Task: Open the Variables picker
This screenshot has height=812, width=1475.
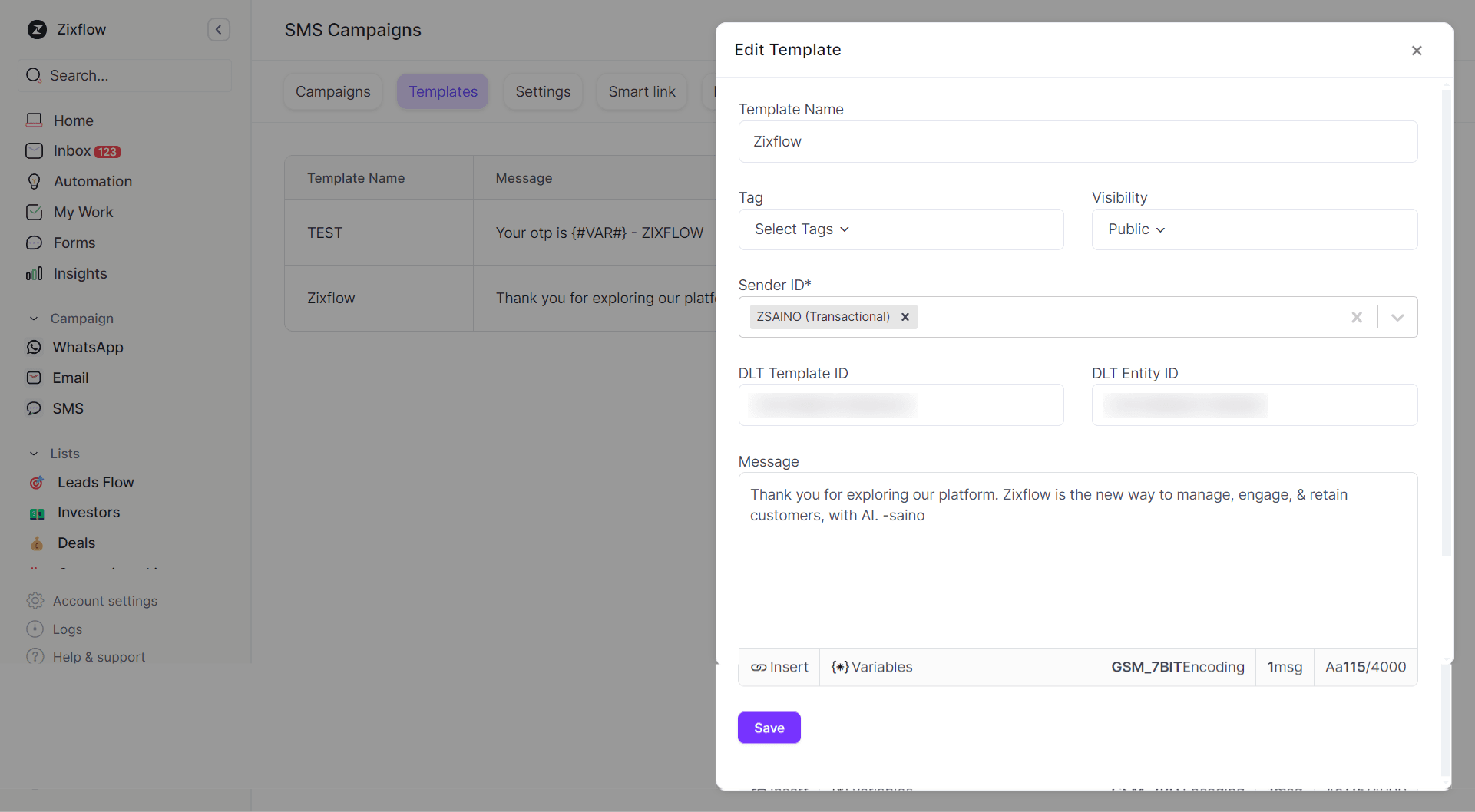Action: pyautogui.click(x=871, y=668)
